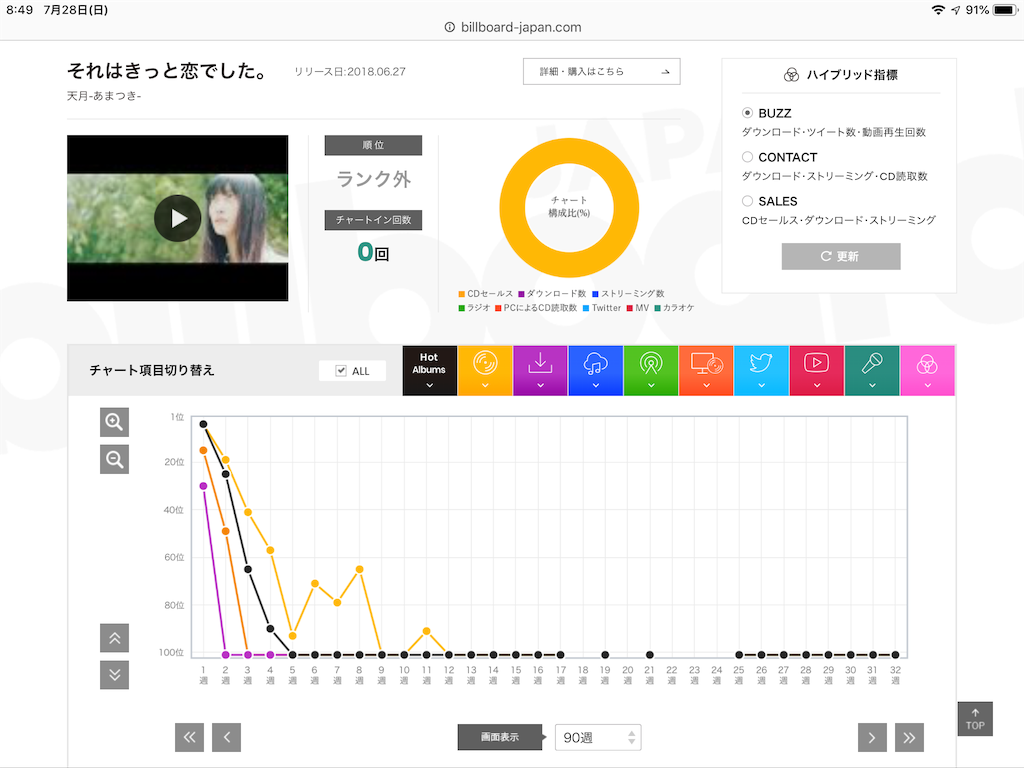Zoom in the chart with magnifier plus
The height and width of the screenshot is (768, 1024).
[114, 423]
